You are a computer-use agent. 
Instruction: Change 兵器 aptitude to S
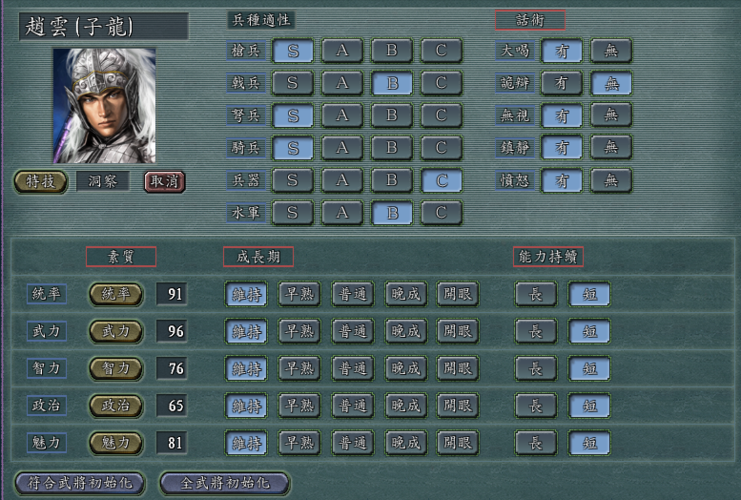292,181
